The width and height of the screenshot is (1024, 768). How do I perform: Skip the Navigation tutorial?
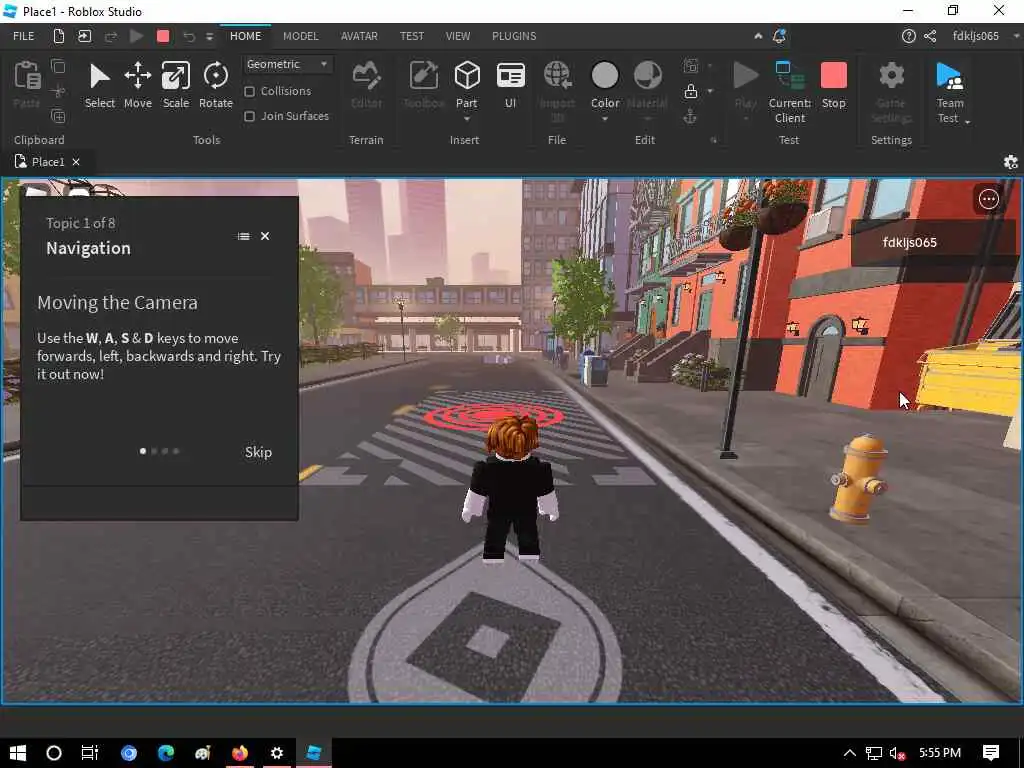(x=258, y=452)
